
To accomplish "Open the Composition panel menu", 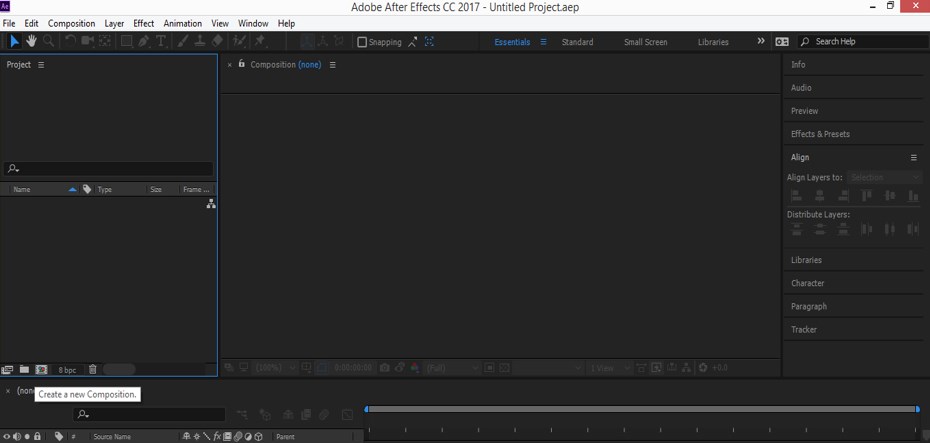I will coord(332,65).
